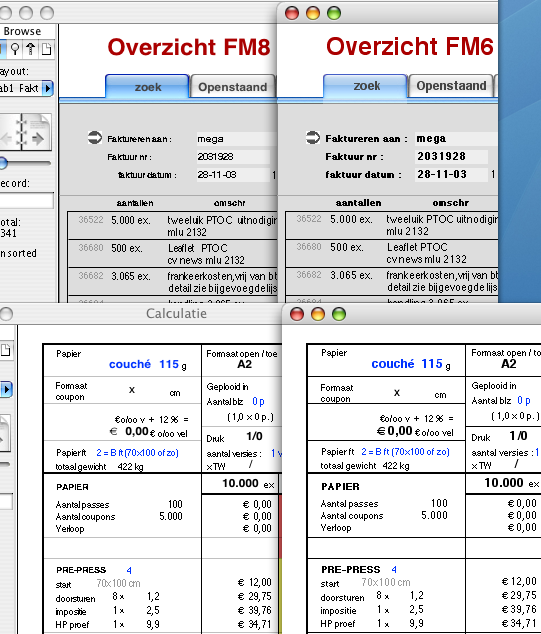This screenshot has width=541, height=634.
Task: Click PRE-PRESS value '4' in Calculatie window
Action: 129,570
